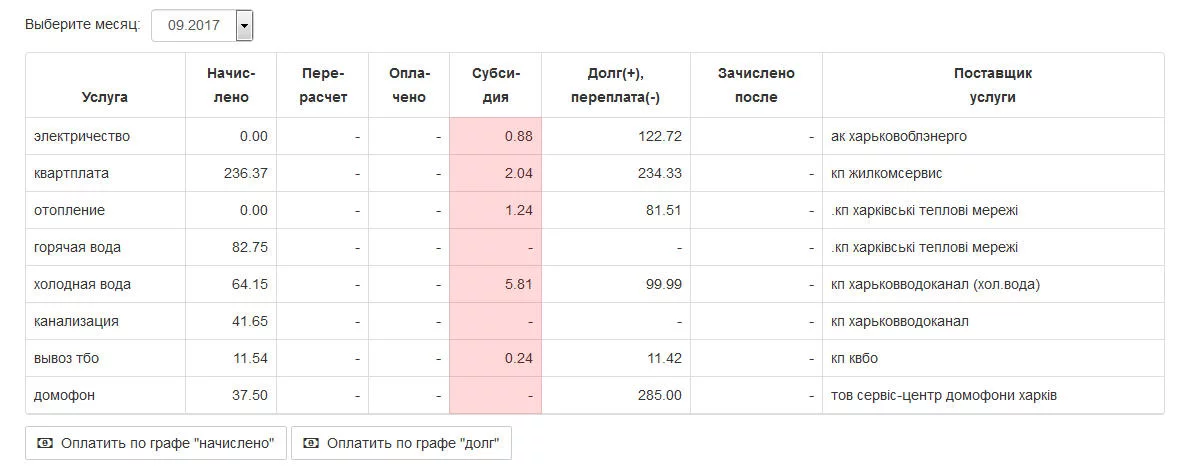The width and height of the screenshot is (1191, 468).
Task: Click supplier кп жилкомсервис
Action: (x=886, y=173)
